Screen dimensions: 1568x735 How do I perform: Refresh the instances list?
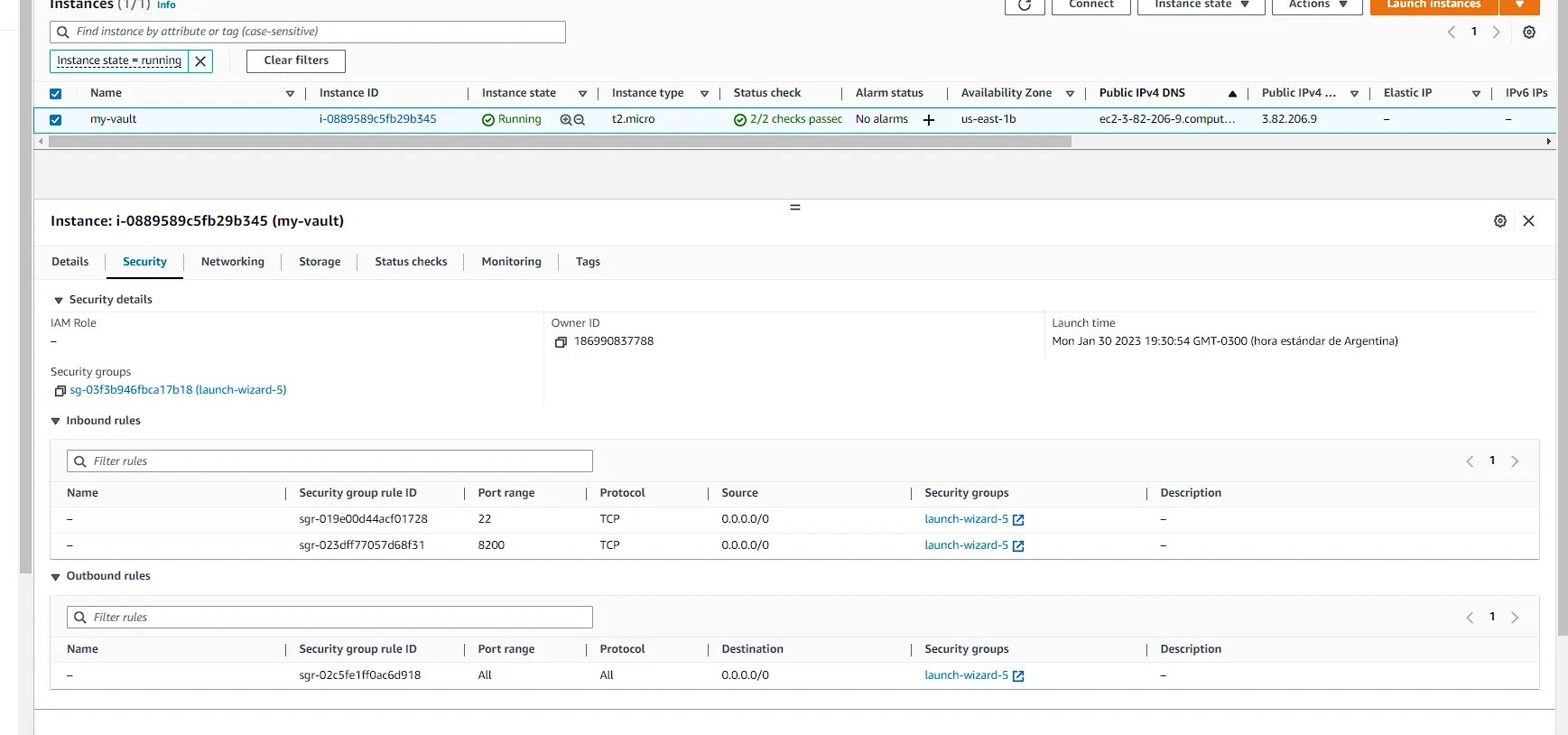[1025, 5]
